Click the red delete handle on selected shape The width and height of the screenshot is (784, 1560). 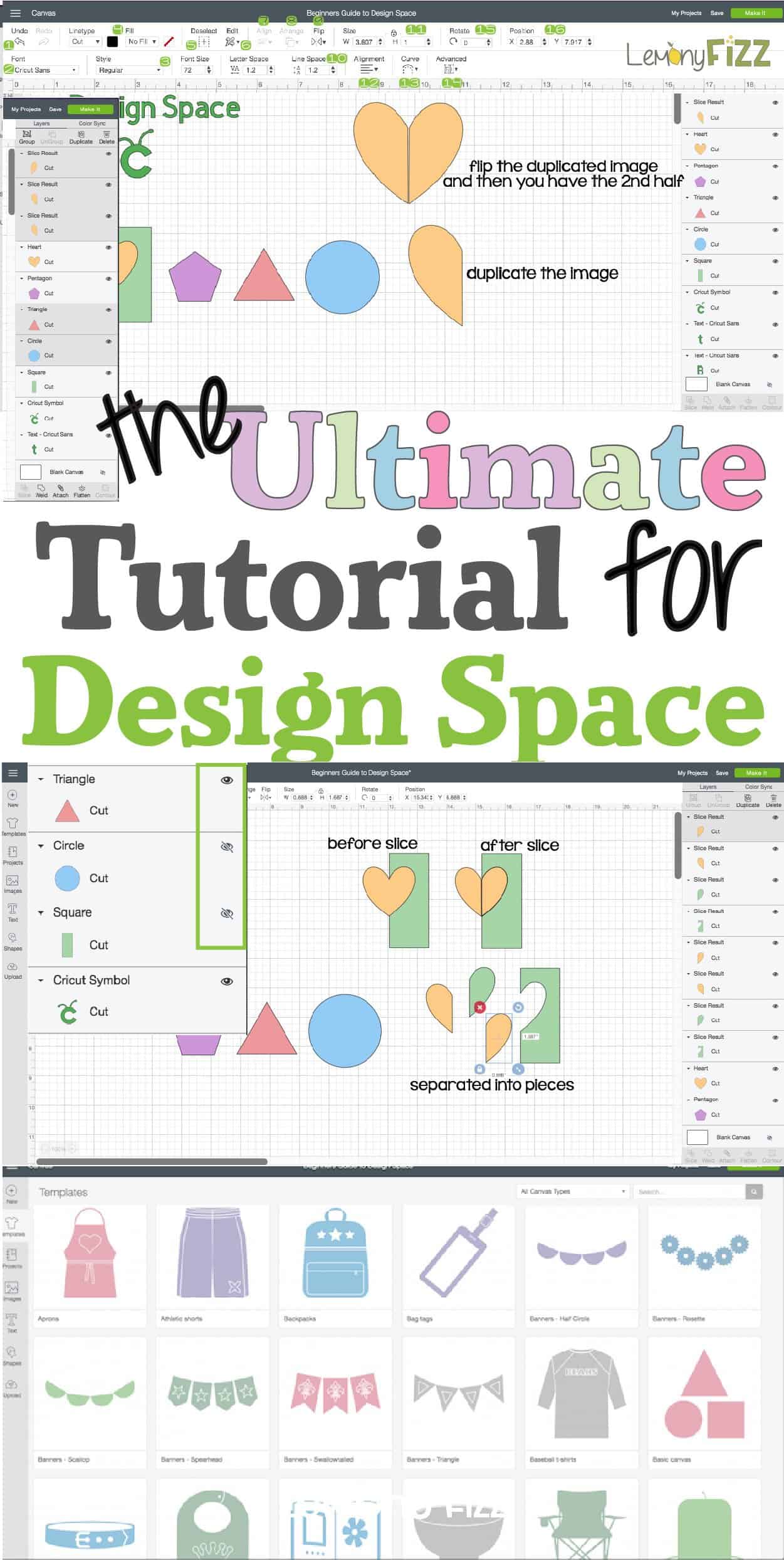479,1007
